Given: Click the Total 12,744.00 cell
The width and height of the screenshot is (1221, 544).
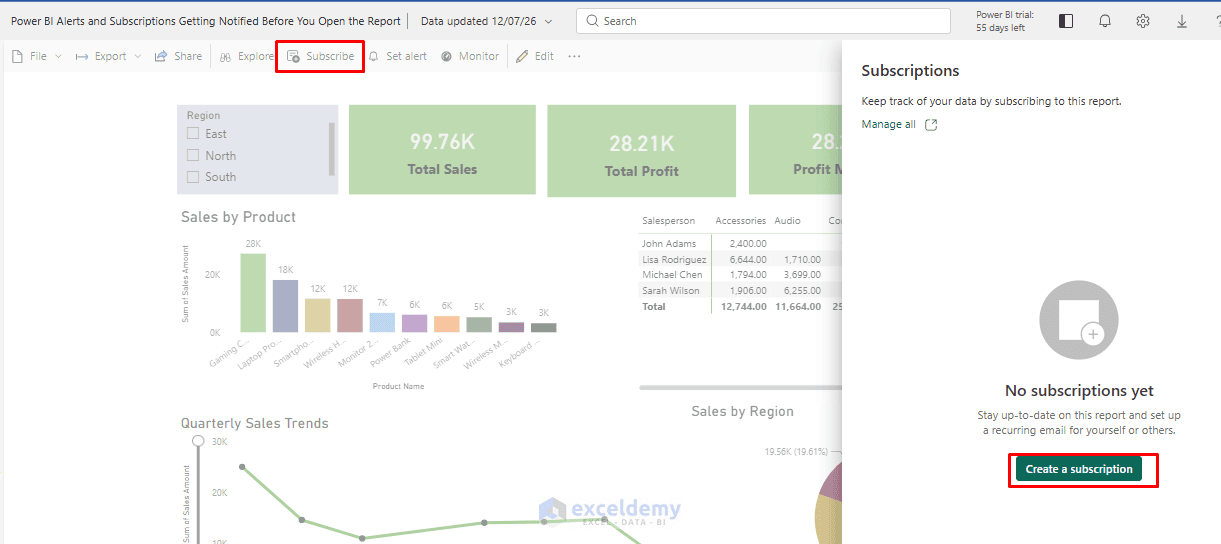Looking at the screenshot, I should click(x=743, y=306).
